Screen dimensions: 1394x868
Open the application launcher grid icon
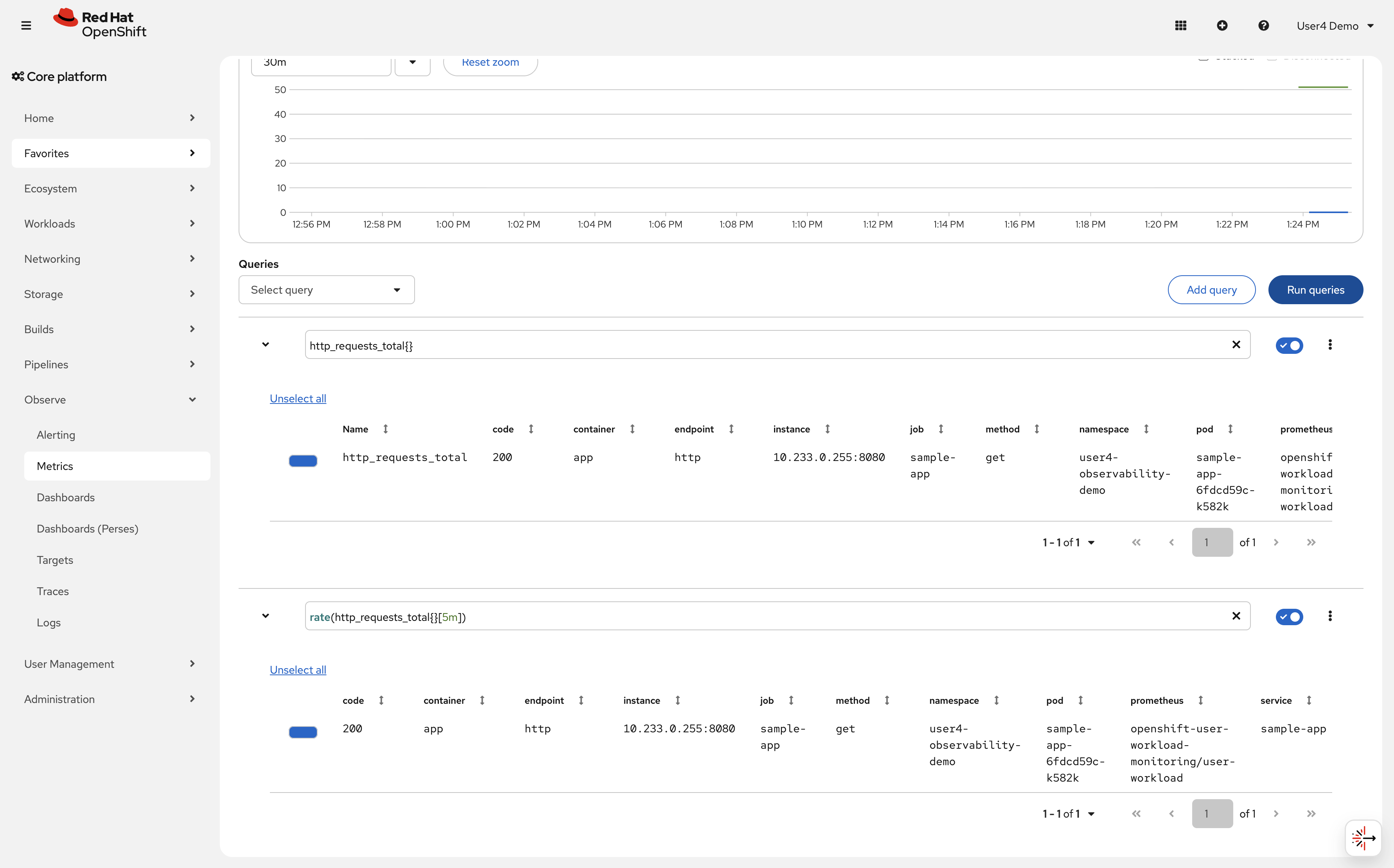coord(1181,25)
